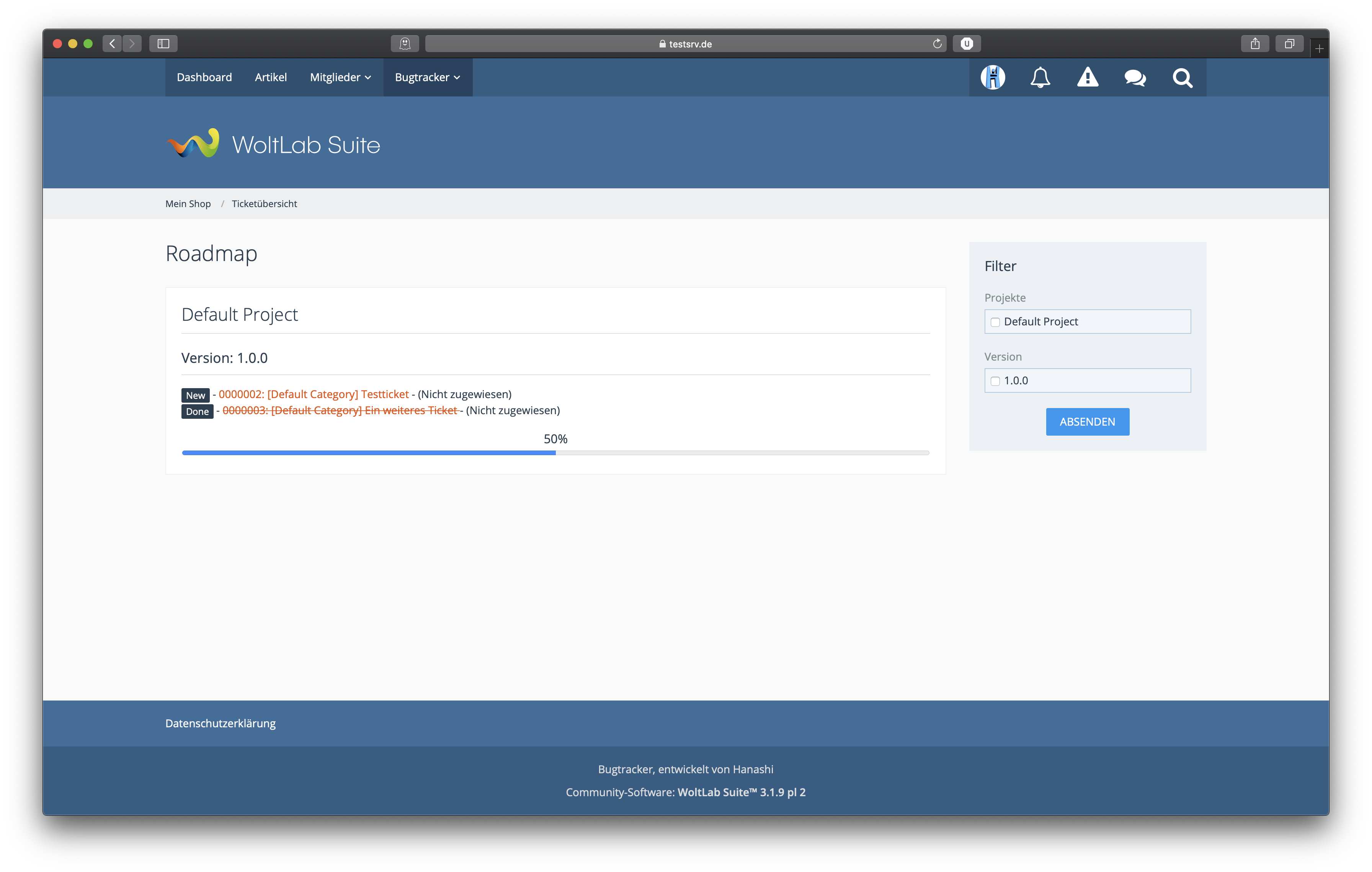Screen dimensions: 1372x872
Task: Go to Mein Shop breadcrumb
Action: pos(188,204)
